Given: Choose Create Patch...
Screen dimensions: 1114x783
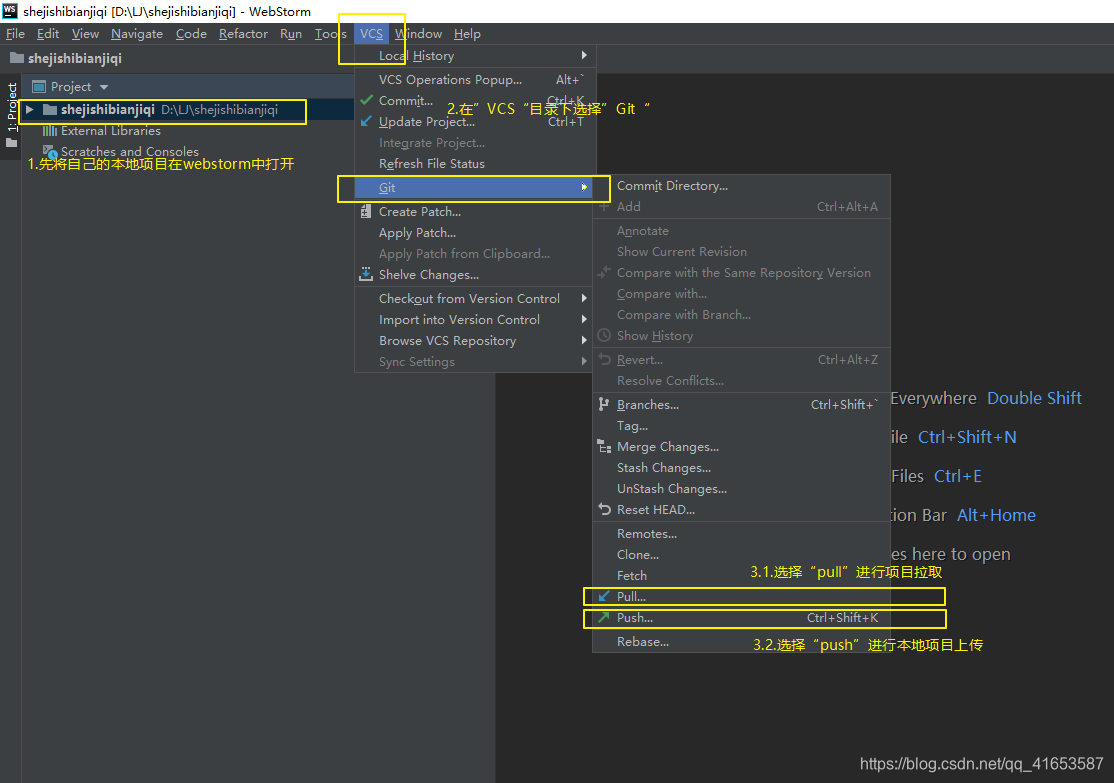Looking at the screenshot, I should click(475, 212).
